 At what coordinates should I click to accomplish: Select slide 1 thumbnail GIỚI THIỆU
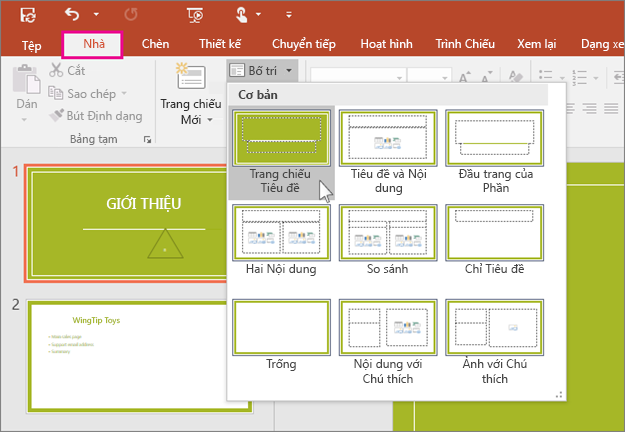coord(126,223)
